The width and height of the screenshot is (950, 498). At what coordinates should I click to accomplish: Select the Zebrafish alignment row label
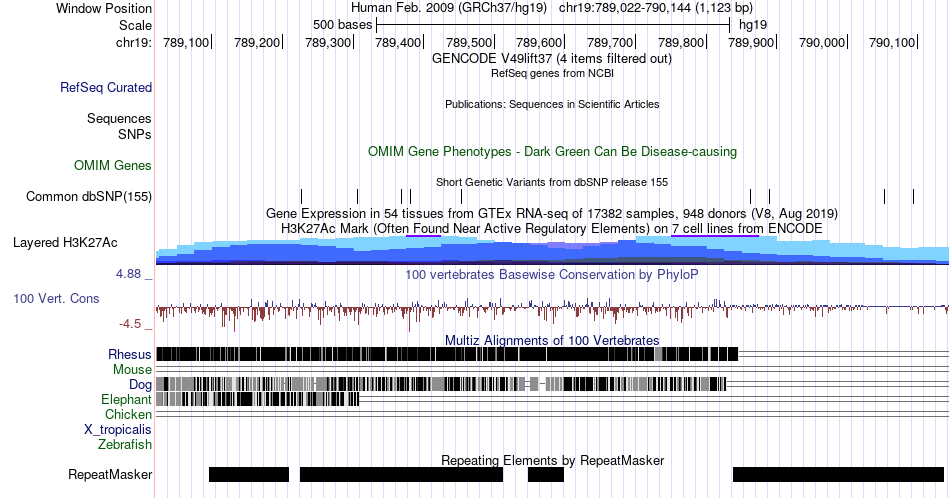point(125,444)
